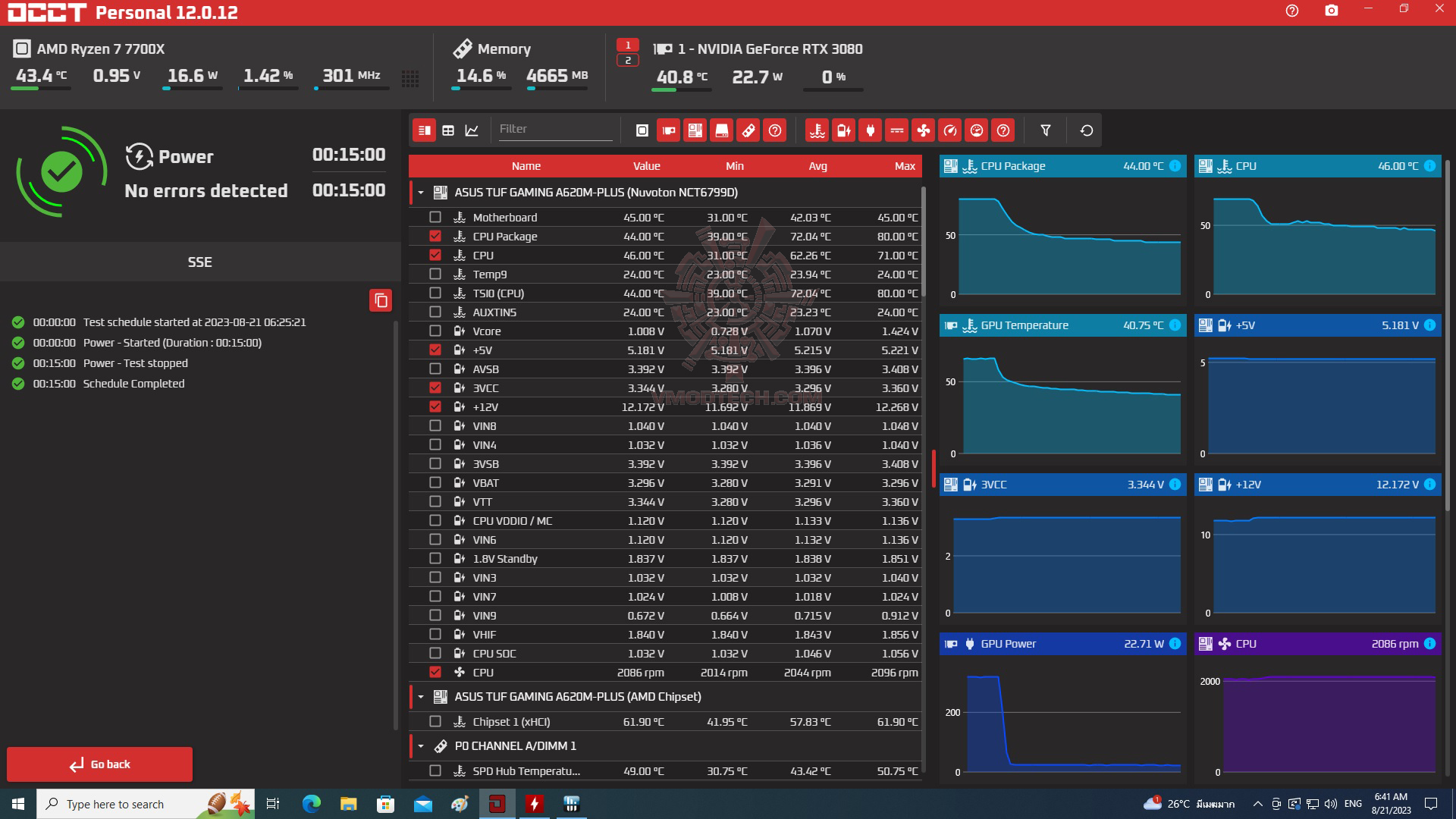Click the Filter input field
The image size is (1456, 819).
click(555, 130)
